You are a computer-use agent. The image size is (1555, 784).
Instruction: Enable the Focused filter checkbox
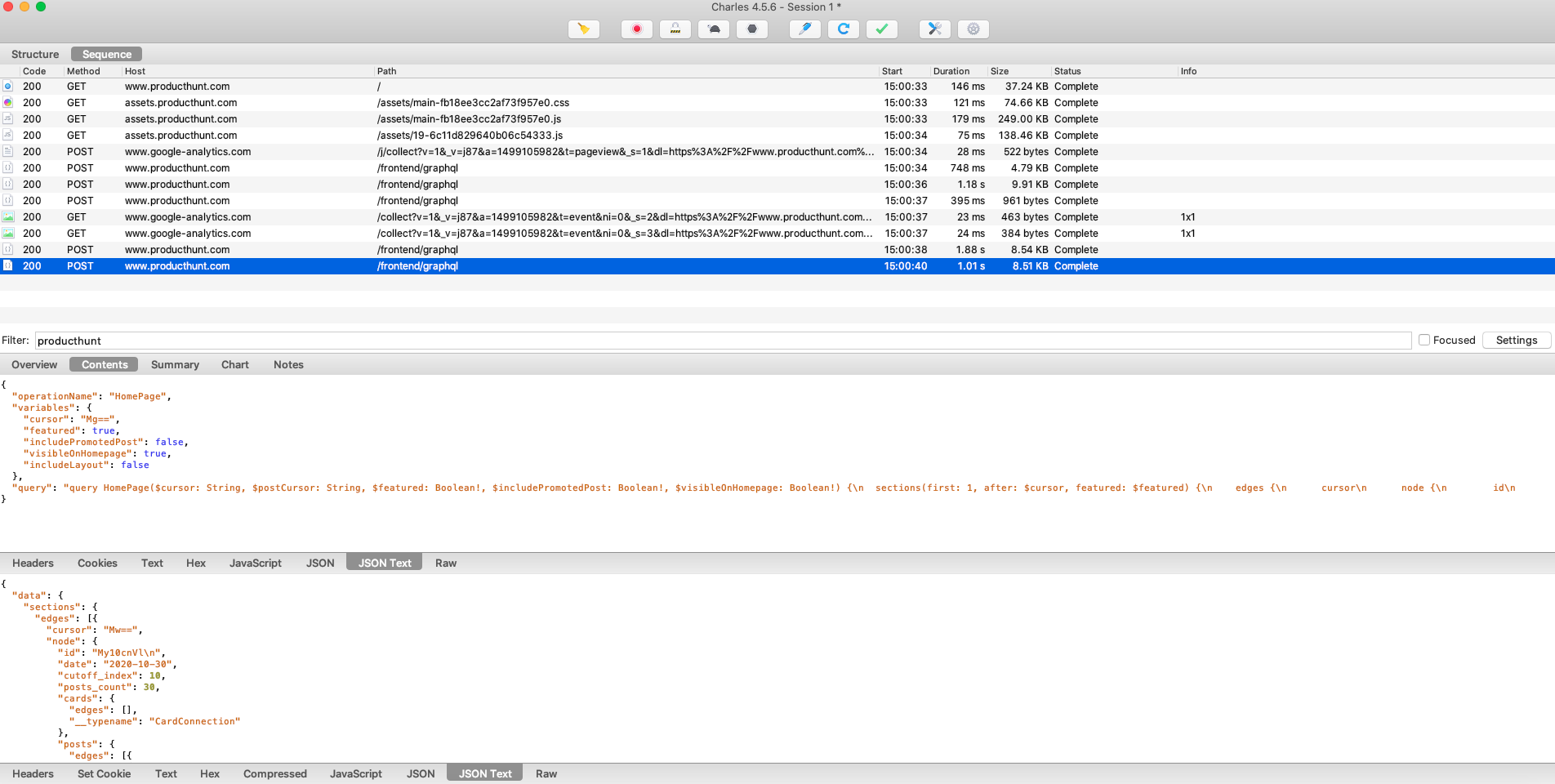[x=1424, y=340]
